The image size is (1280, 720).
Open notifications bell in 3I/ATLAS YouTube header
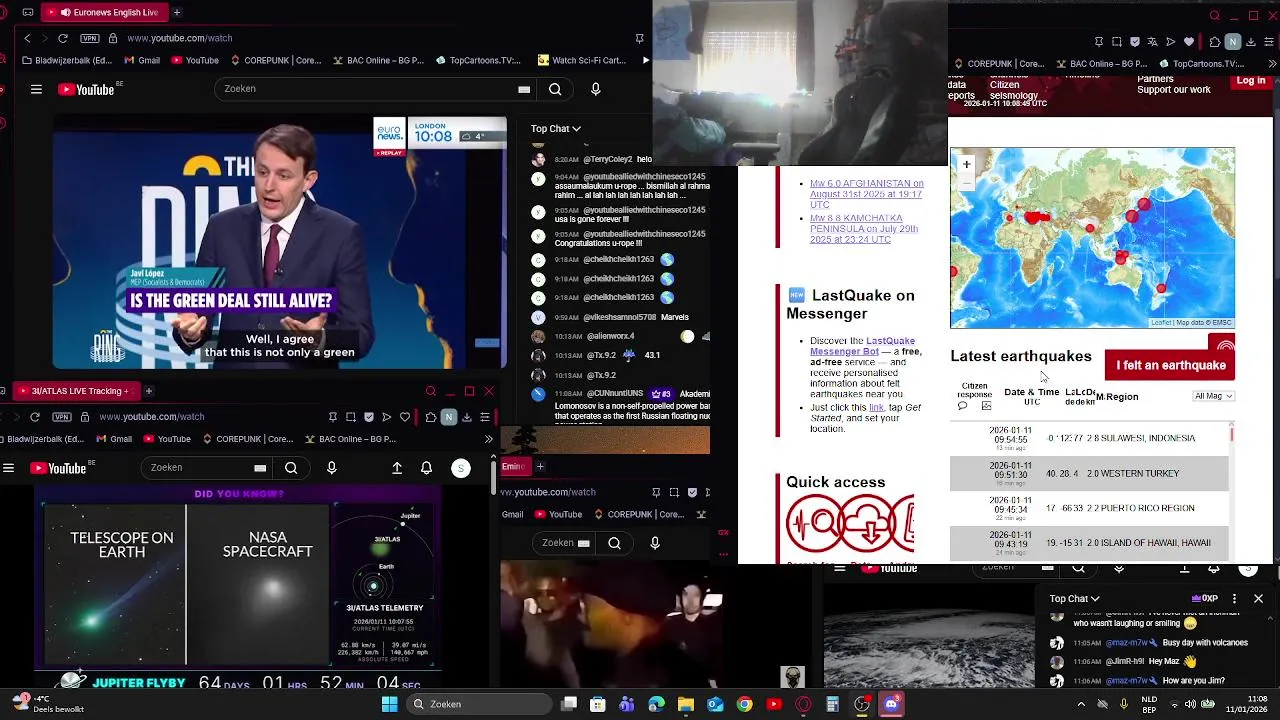tap(427, 468)
